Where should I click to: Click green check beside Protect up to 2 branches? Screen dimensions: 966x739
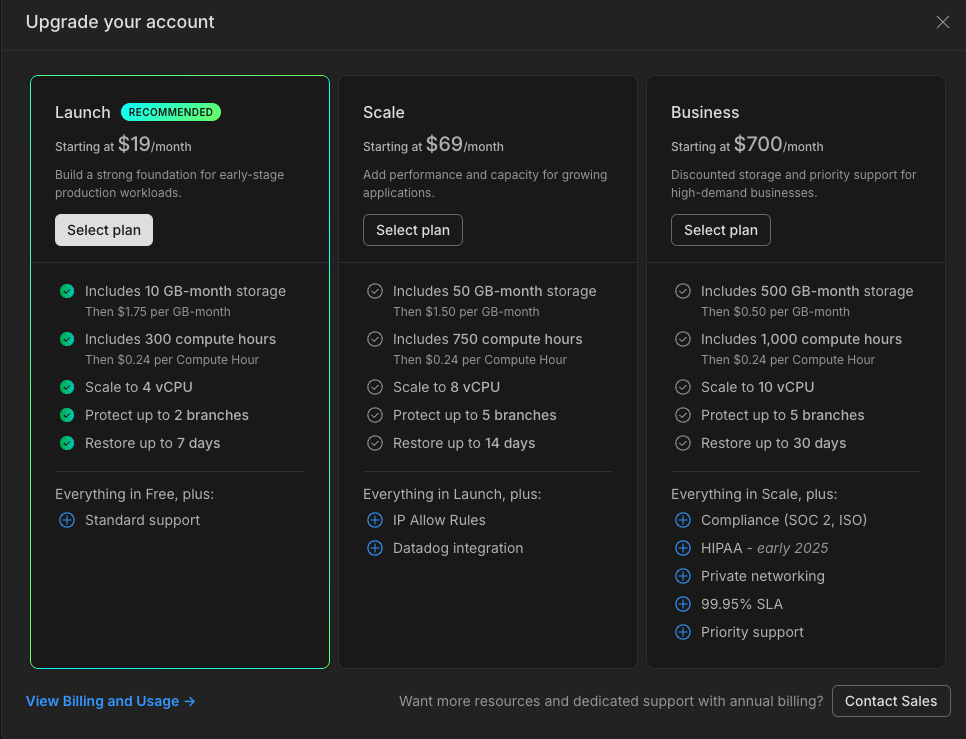67,415
